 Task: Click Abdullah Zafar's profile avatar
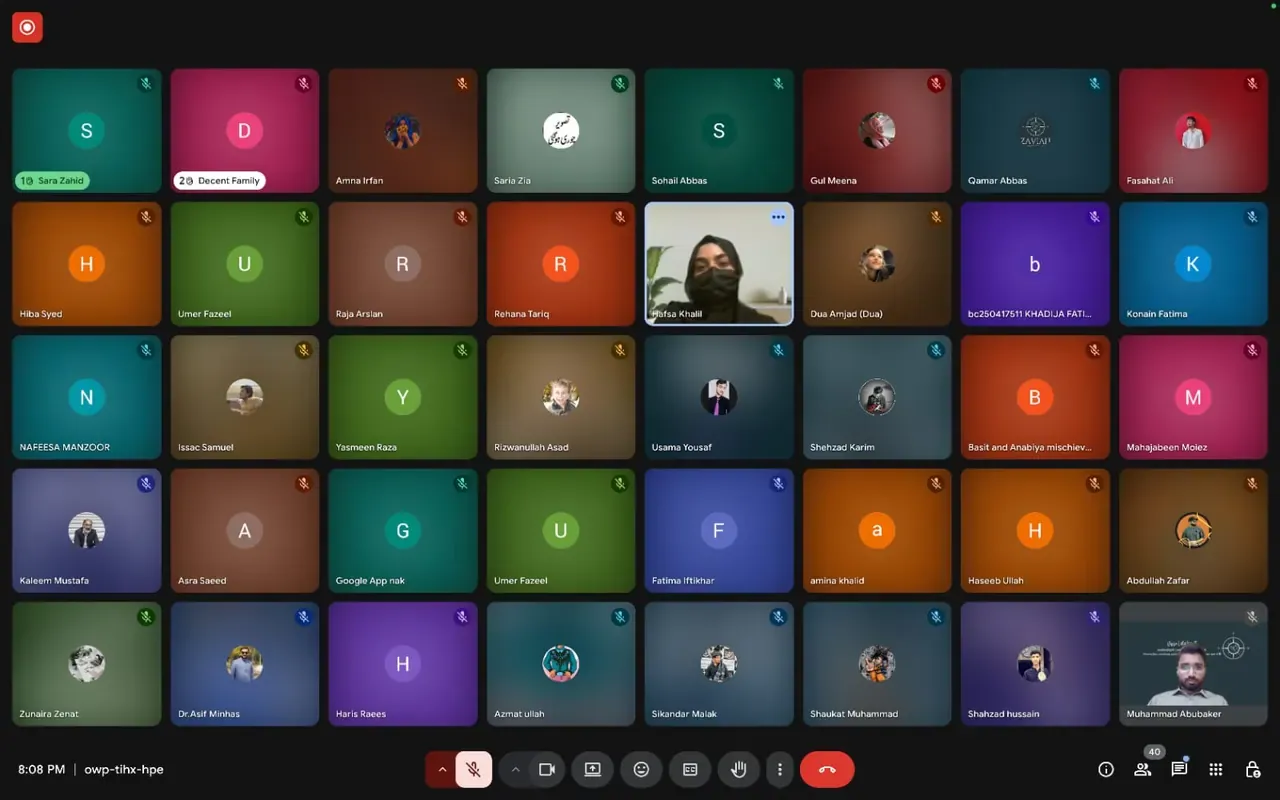pos(1192,530)
